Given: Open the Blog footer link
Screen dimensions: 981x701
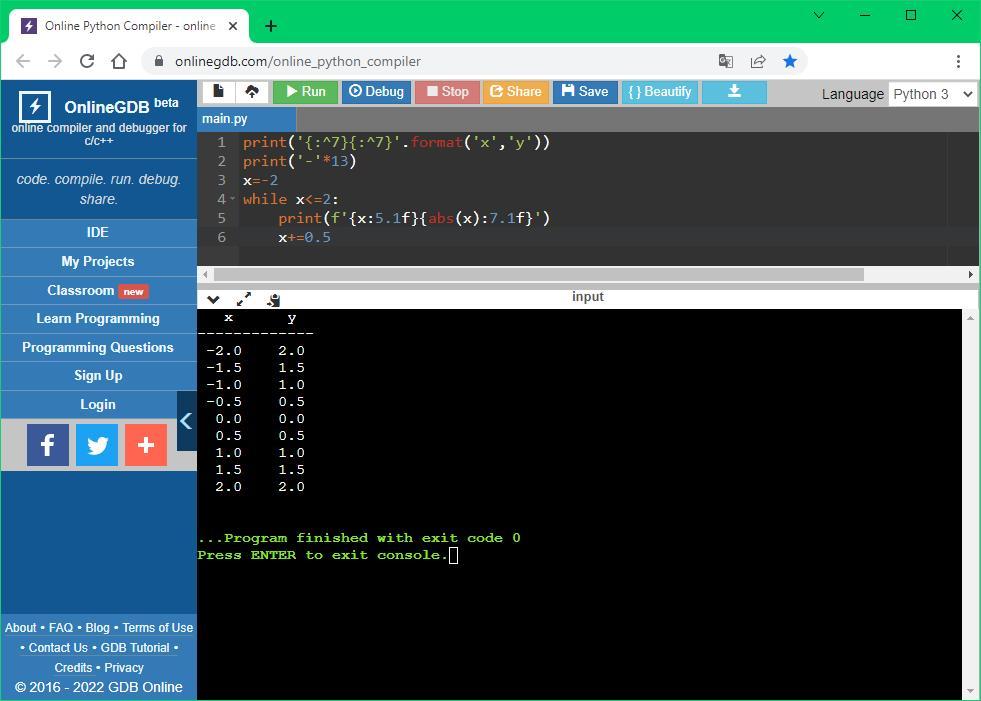Looking at the screenshot, I should pos(97,628).
